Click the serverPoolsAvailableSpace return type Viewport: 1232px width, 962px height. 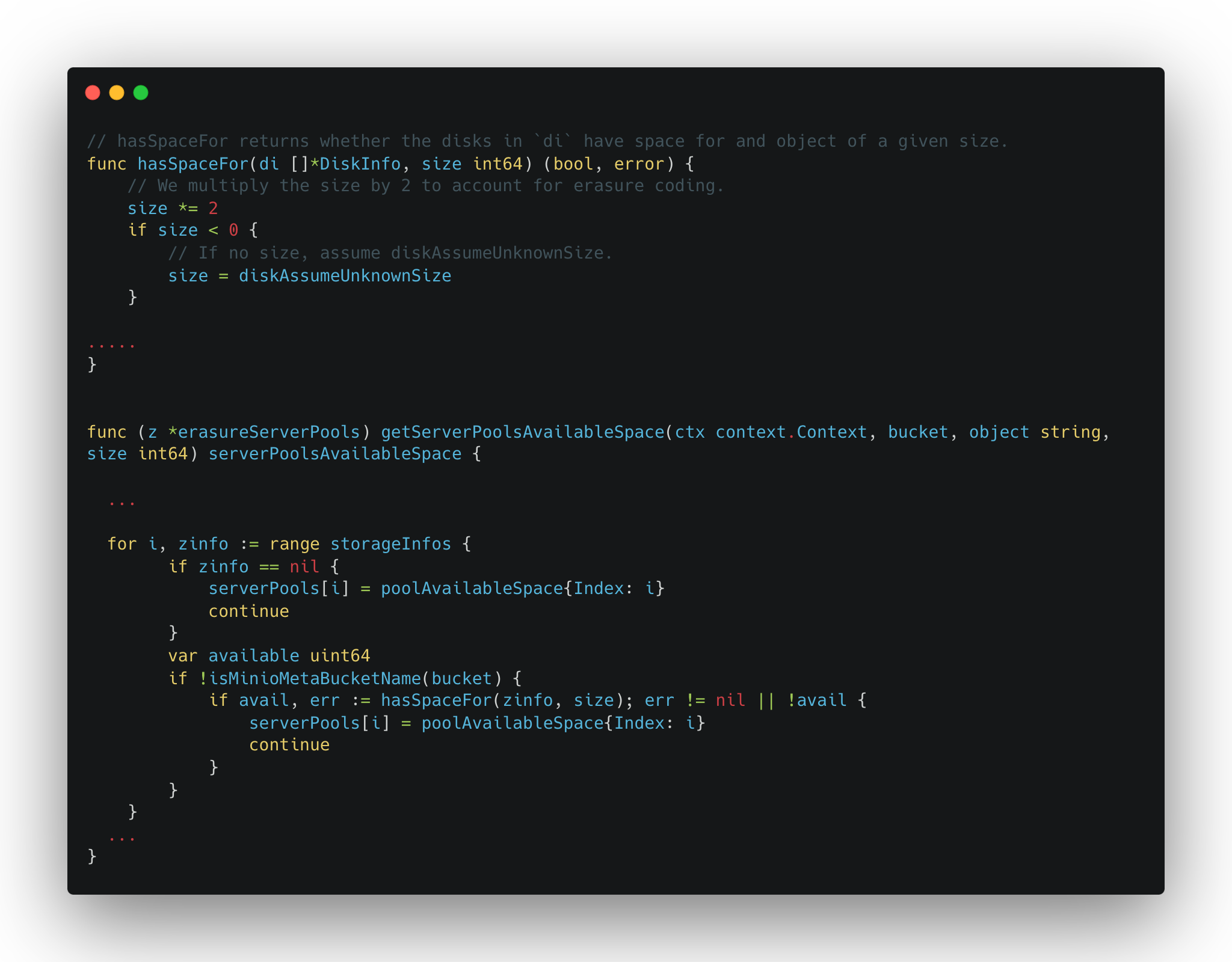click(334, 454)
